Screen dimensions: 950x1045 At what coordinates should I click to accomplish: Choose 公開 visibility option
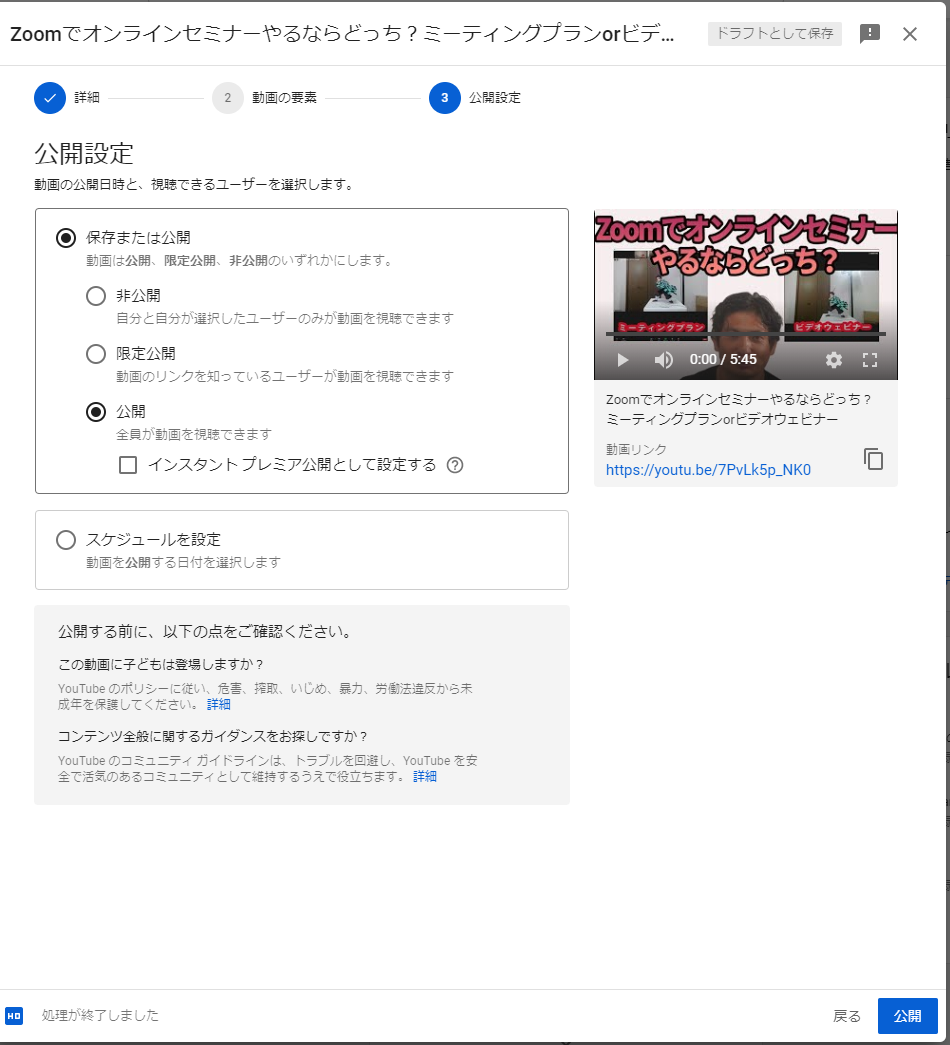click(96, 412)
